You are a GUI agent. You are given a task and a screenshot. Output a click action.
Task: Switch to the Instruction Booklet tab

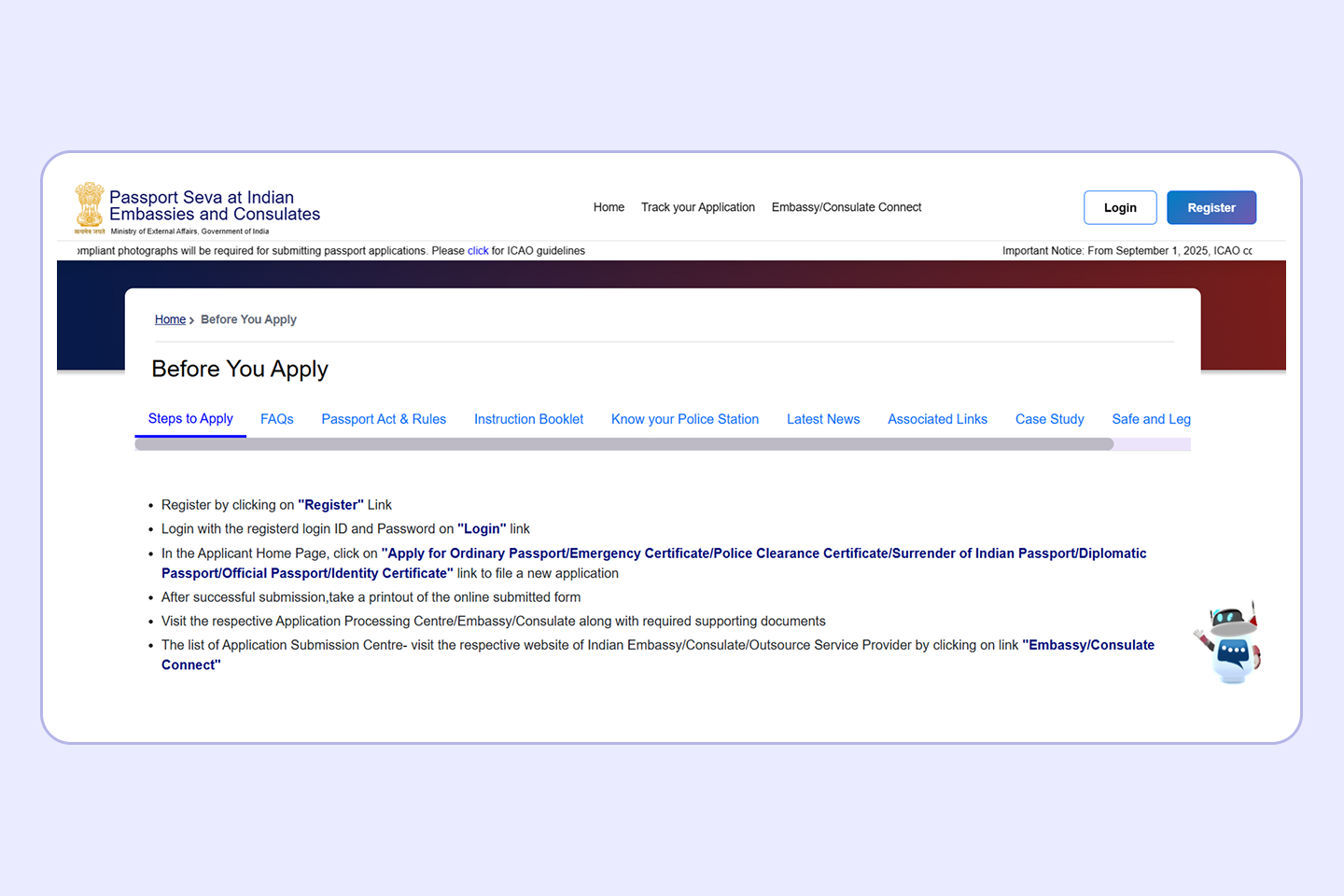(x=528, y=419)
